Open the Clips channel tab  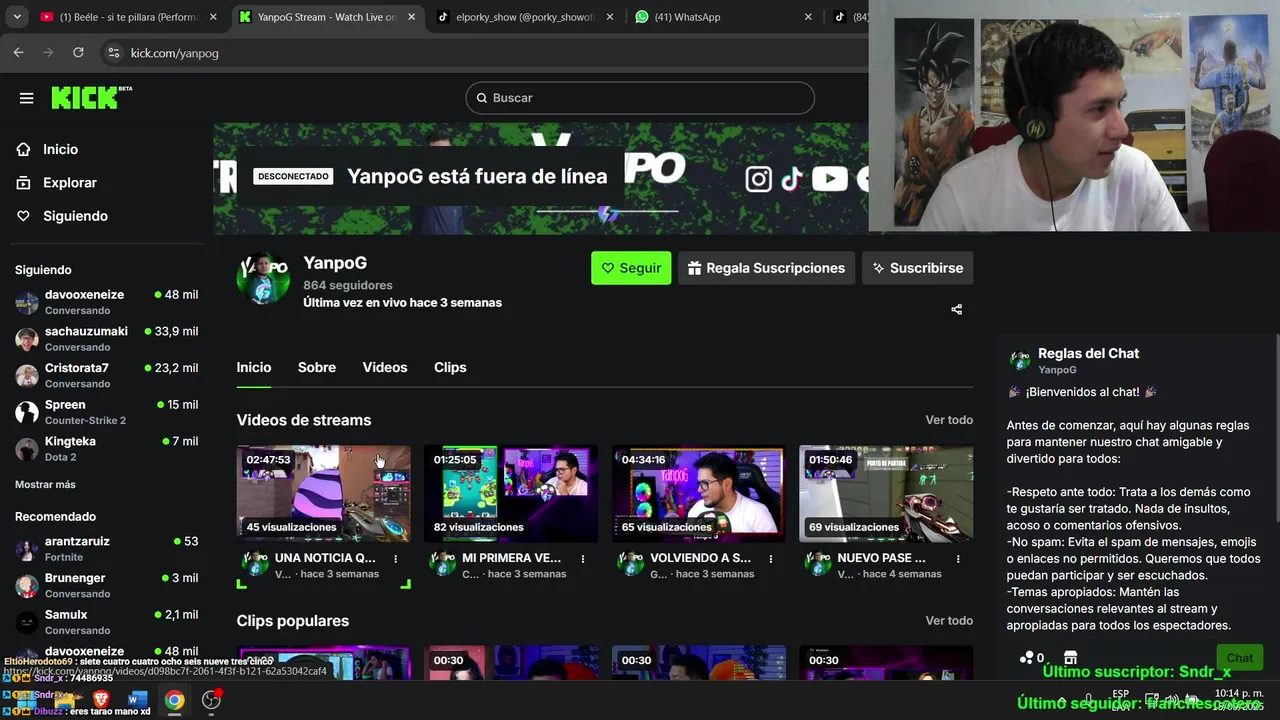tap(450, 368)
